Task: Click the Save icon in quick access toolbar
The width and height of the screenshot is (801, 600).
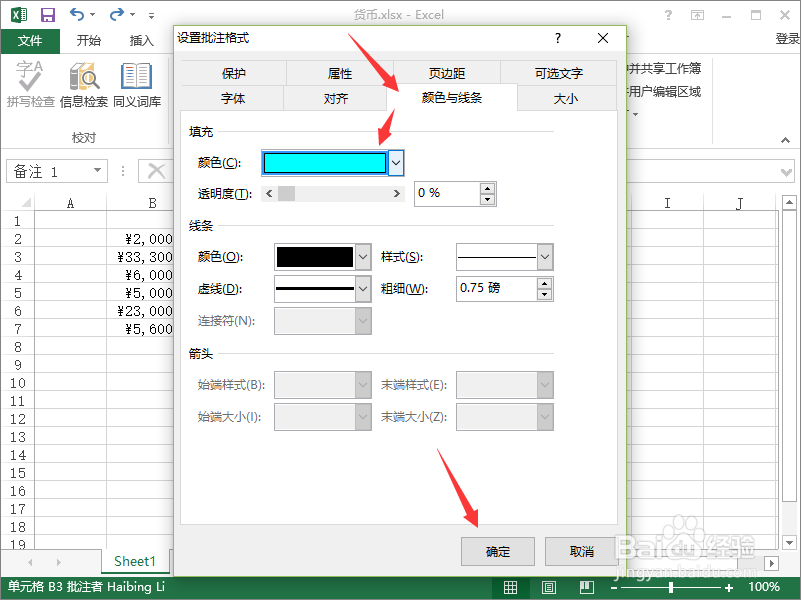Action: click(47, 14)
